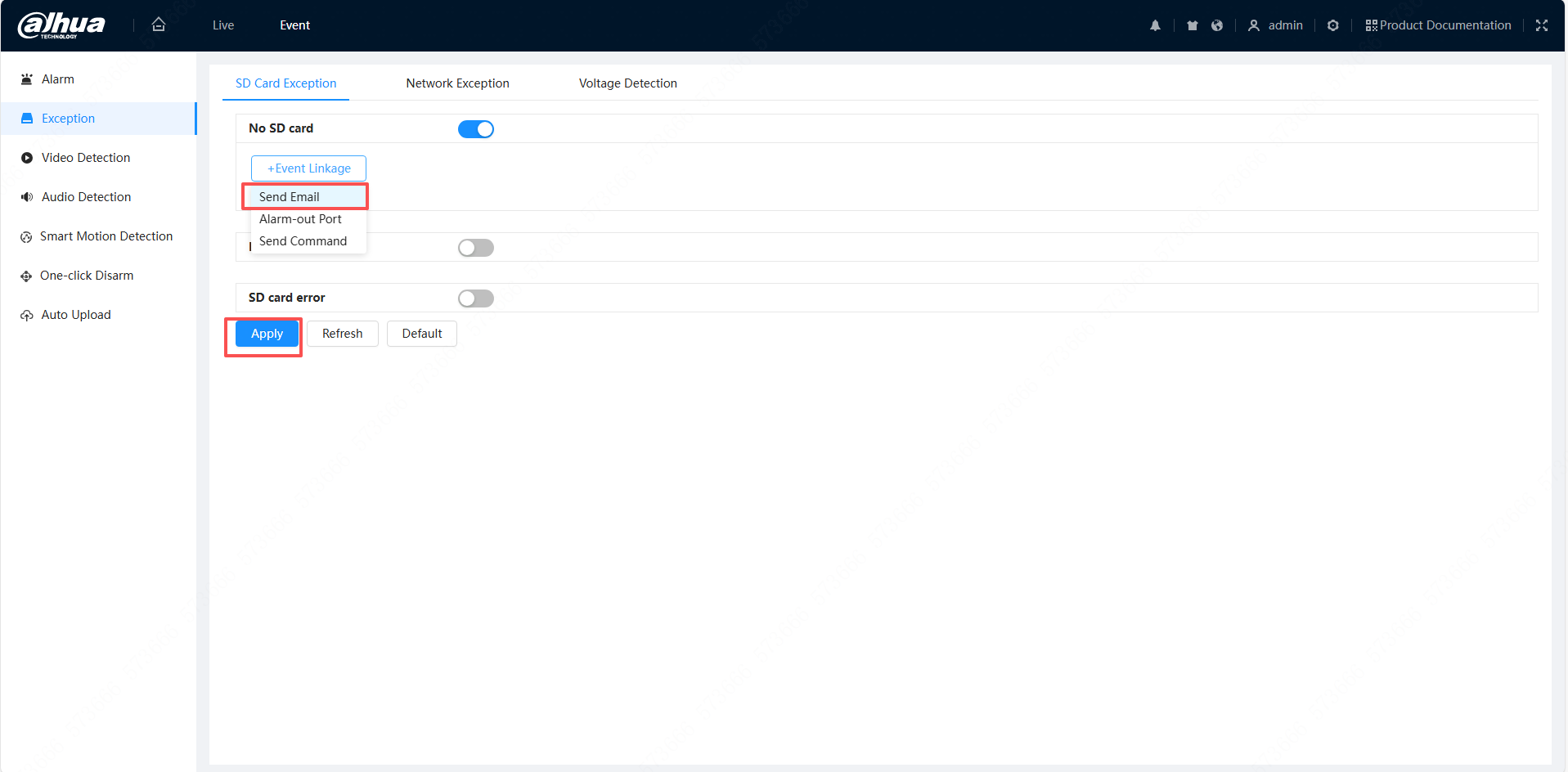This screenshot has width=1568, height=772.
Task: Click the globe language icon
Action: point(1217,25)
